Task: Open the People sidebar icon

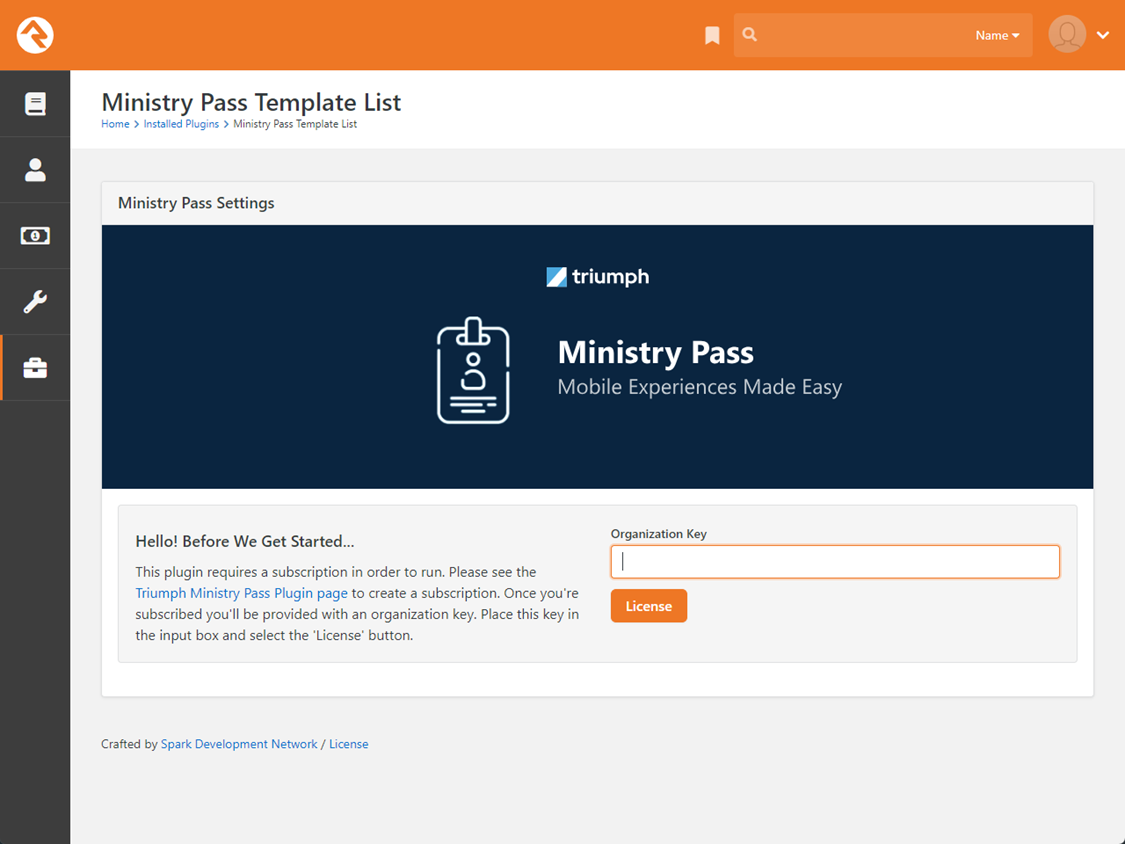Action: 35,170
